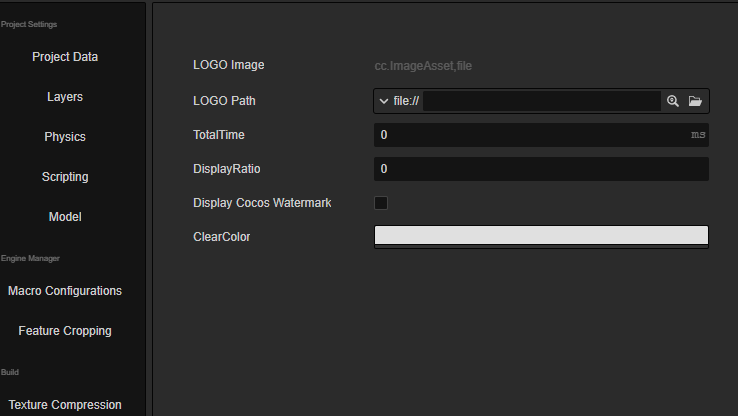Select the Texture Compression tab
Screen dimensions: 738x416
click(65, 405)
